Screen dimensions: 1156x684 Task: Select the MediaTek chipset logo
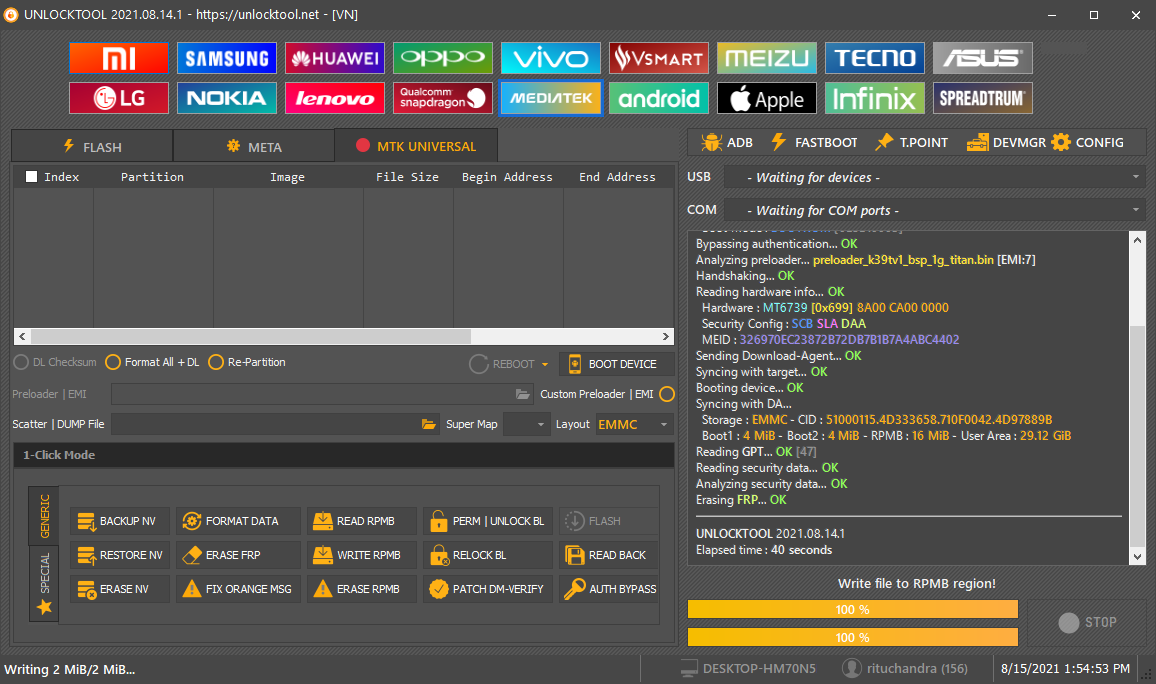551,98
